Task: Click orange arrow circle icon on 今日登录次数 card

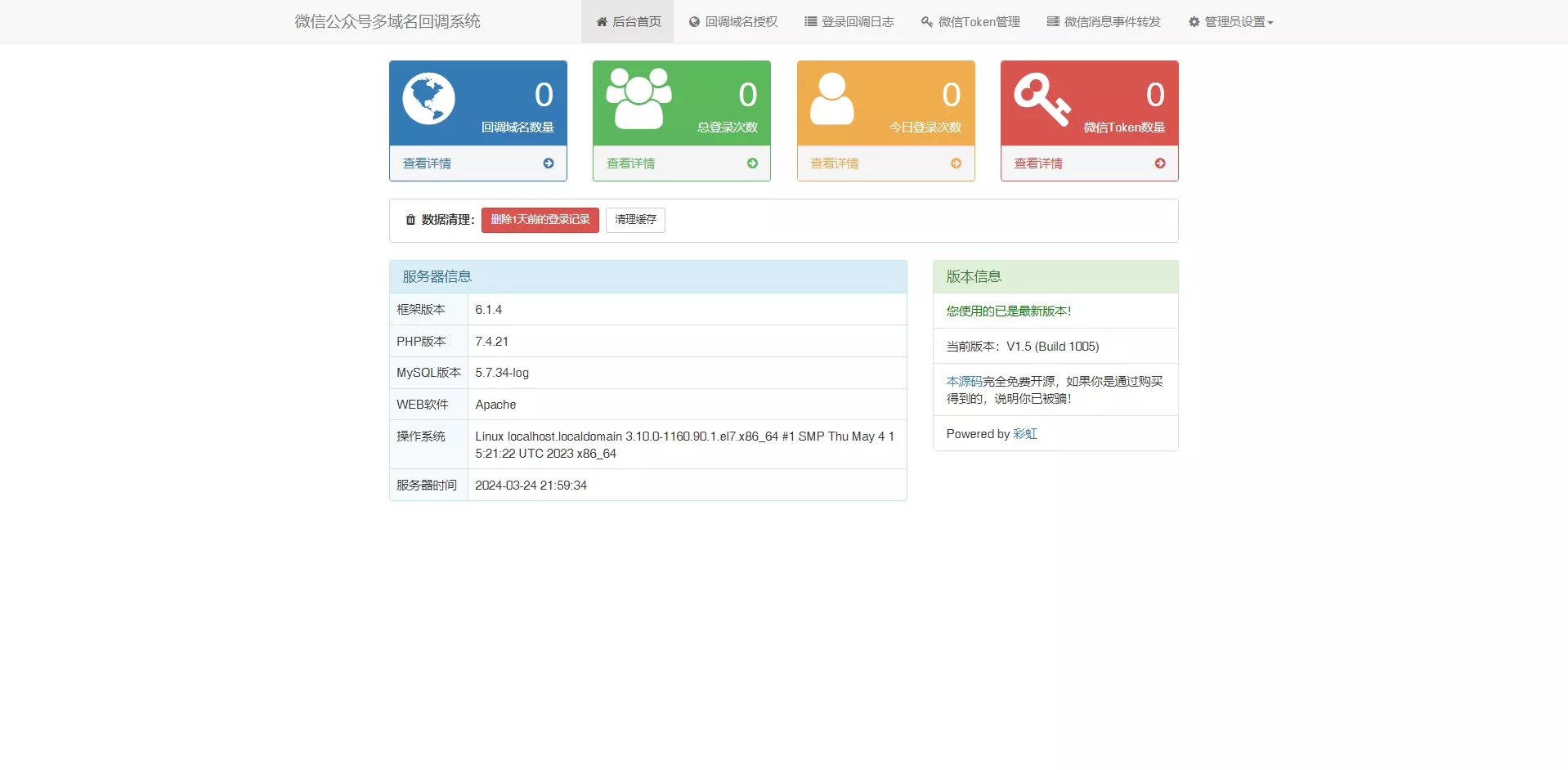Action: click(956, 163)
